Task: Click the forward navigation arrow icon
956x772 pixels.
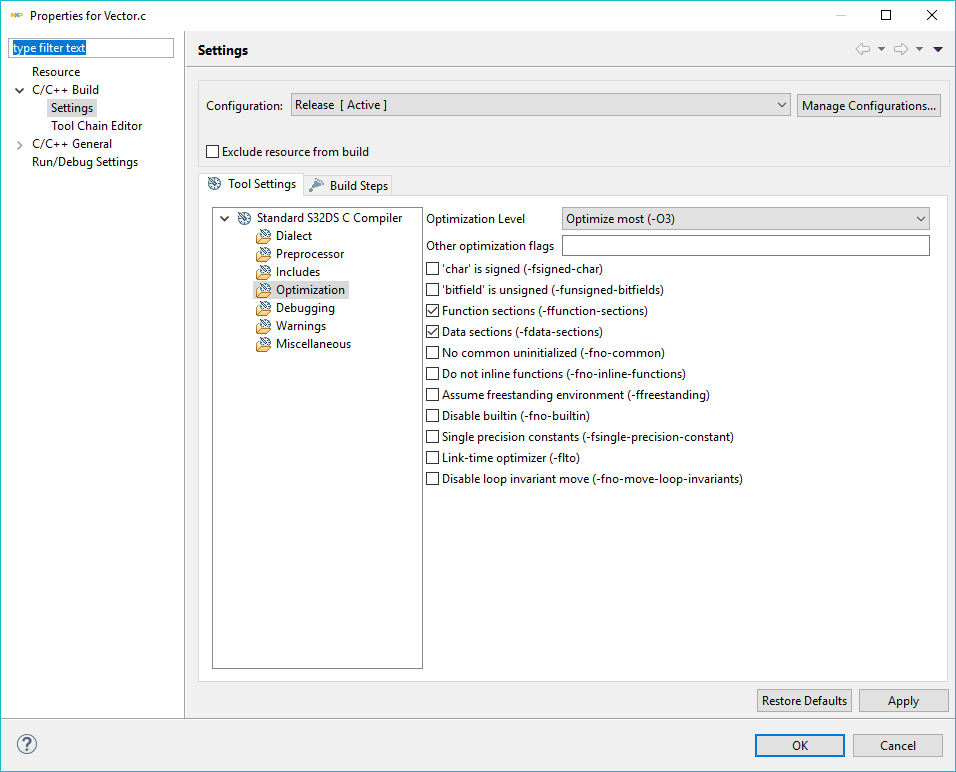Action: pos(900,49)
